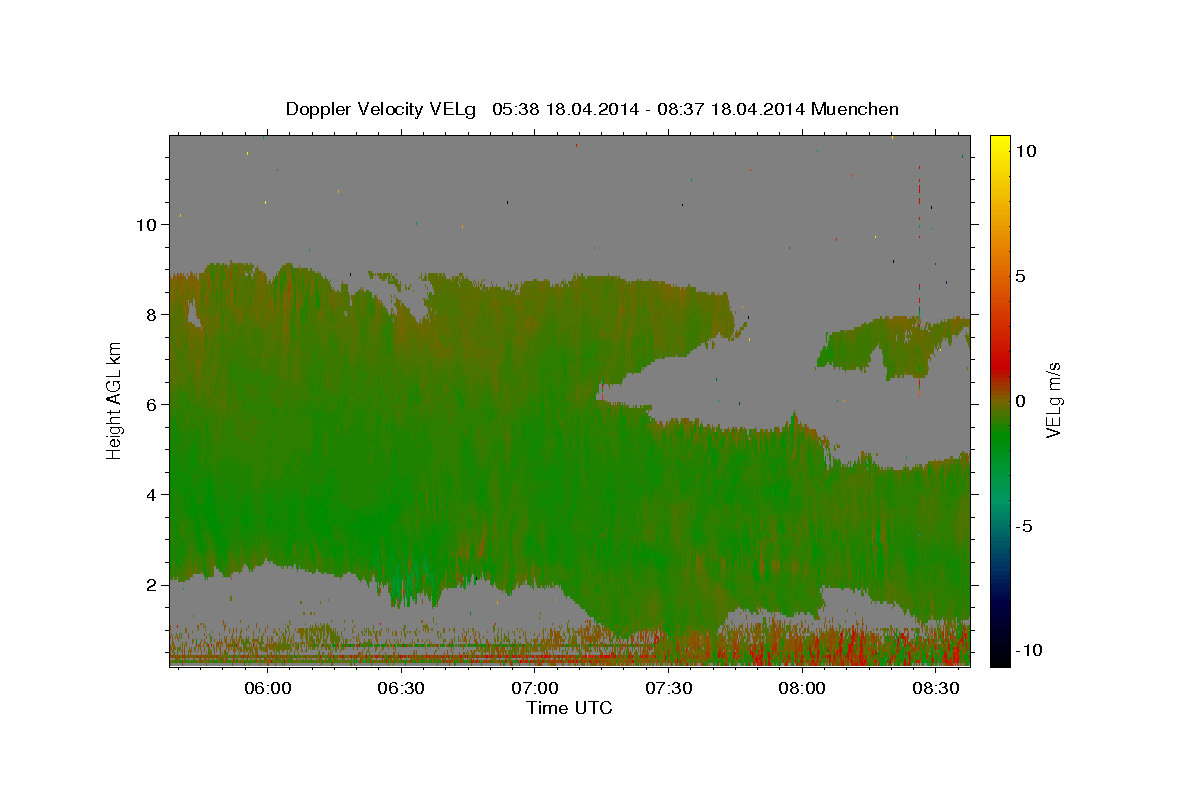Image resolution: width=1200 pixels, height=800 pixels.
Task: Click the colorbar value 0
Action: click(1021, 401)
